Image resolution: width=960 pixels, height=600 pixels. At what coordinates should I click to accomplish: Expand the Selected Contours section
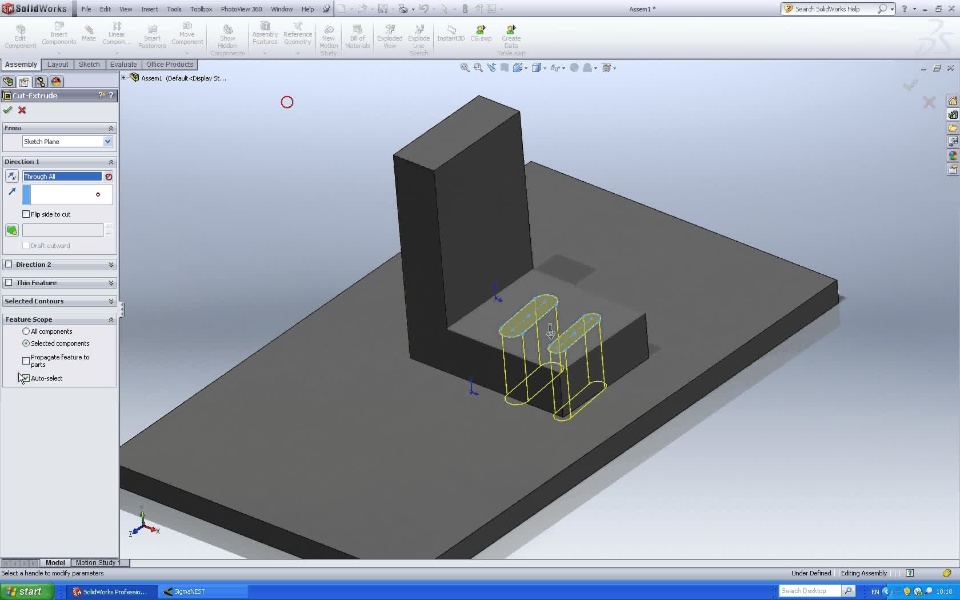(110, 301)
